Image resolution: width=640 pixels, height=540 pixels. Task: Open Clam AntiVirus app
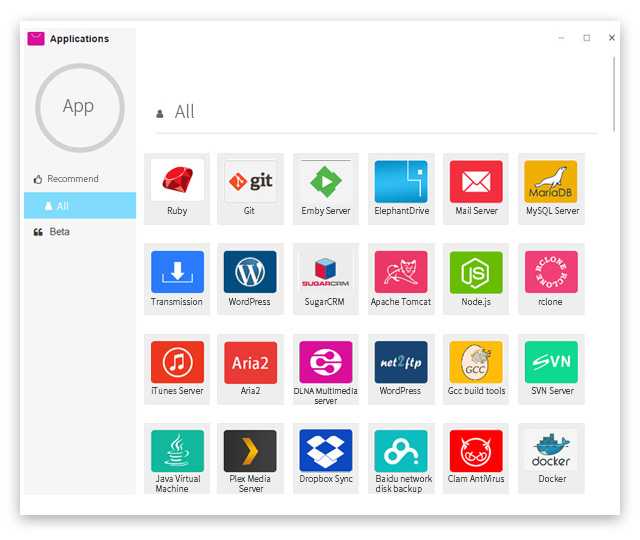[476, 451]
